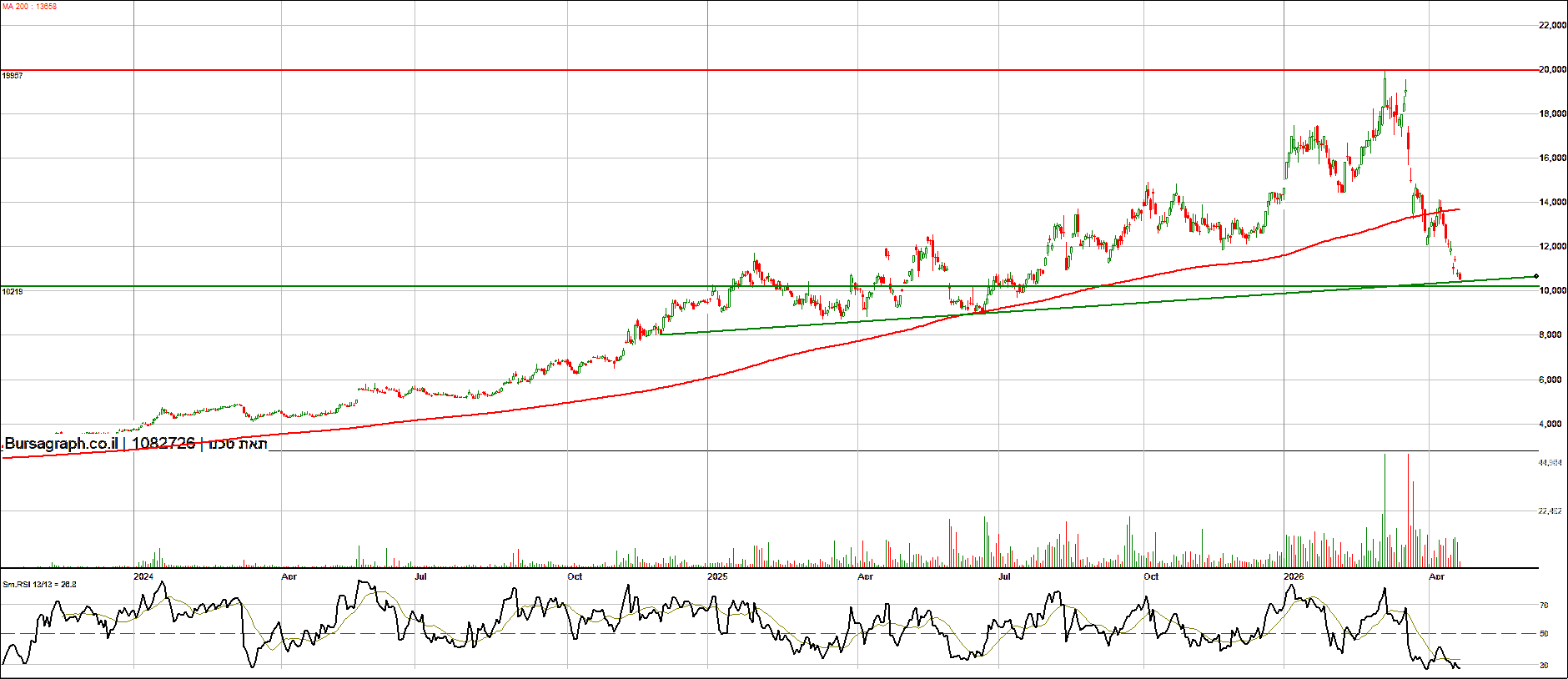Click the "16,000" price axis value

pyautogui.click(x=1551, y=158)
